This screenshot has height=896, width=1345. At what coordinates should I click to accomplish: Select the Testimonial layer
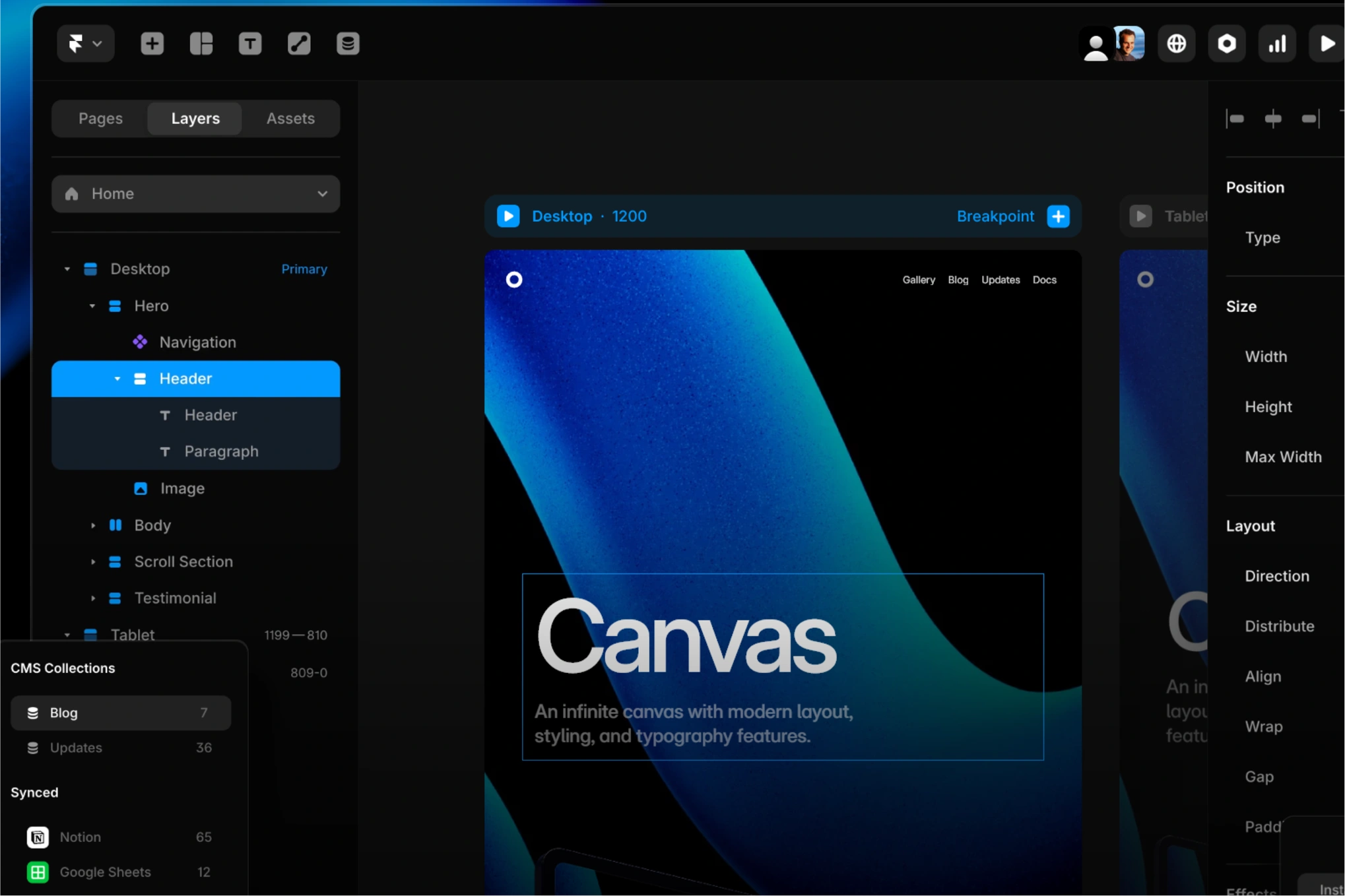tap(195, 598)
